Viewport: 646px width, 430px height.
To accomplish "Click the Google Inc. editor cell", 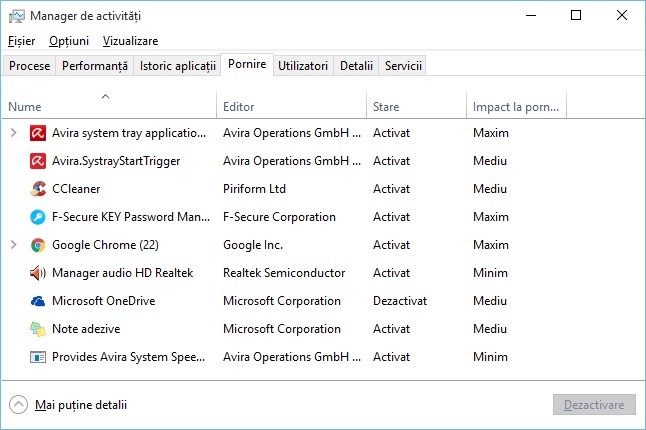I will pos(253,245).
